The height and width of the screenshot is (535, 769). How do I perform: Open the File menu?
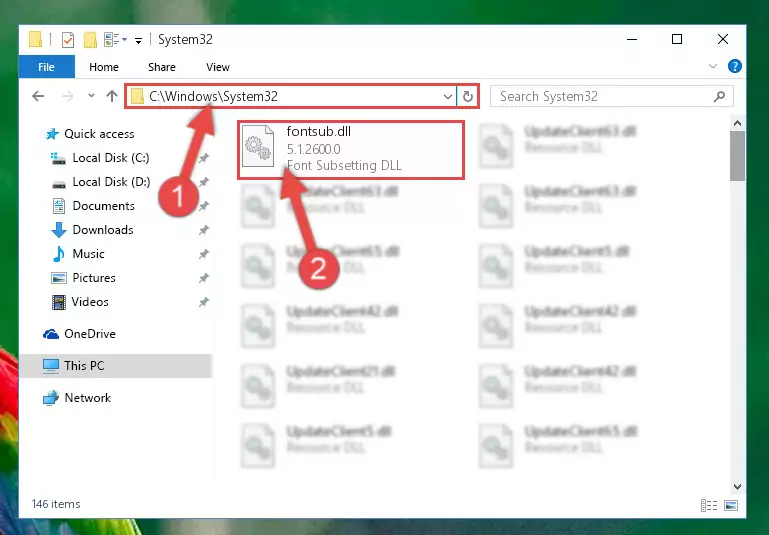pos(47,67)
